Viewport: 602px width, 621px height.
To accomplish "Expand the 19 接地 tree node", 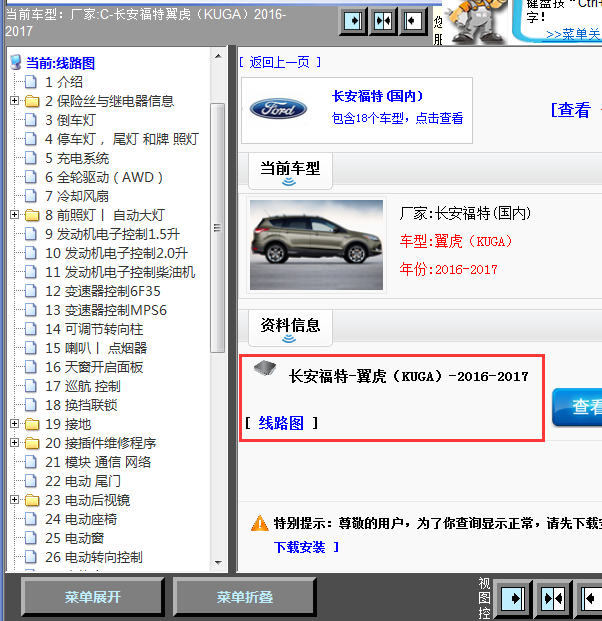I will pos(14,424).
